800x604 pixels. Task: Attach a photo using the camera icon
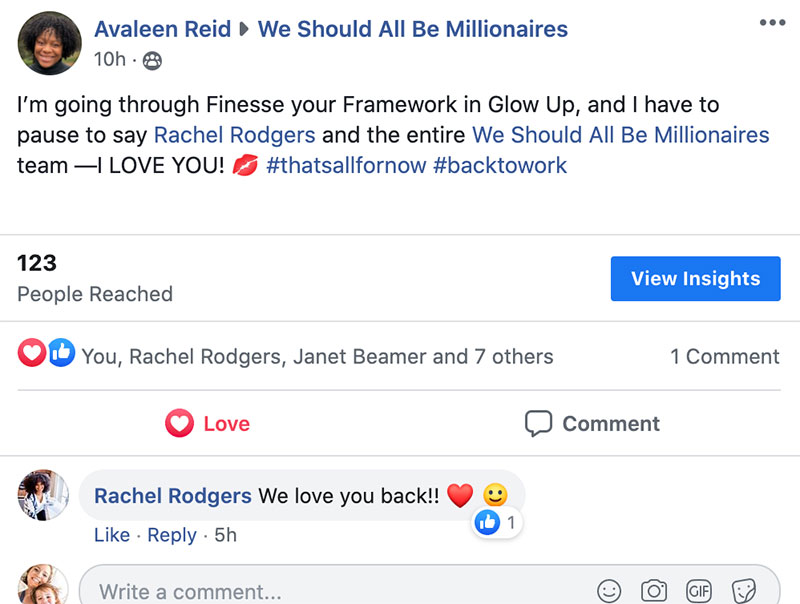pos(654,590)
